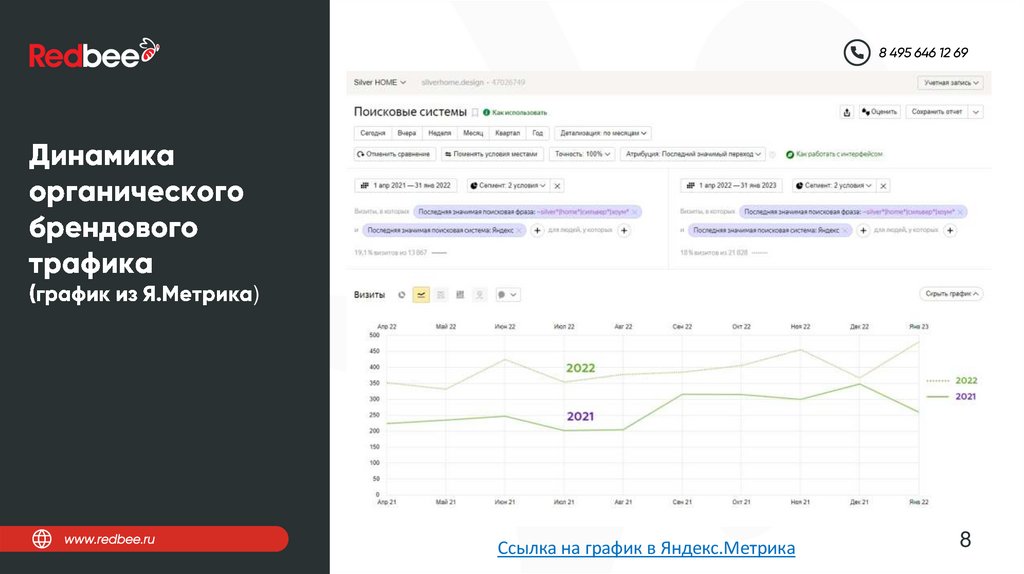The image size is (1024, 574).
Task: Add people condition plus in left segment
Action: 624,231
